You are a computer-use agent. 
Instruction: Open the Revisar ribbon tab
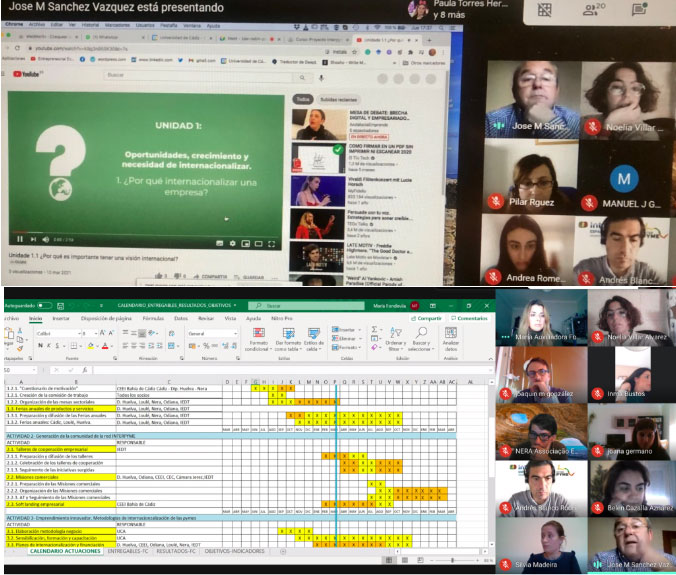point(206,318)
